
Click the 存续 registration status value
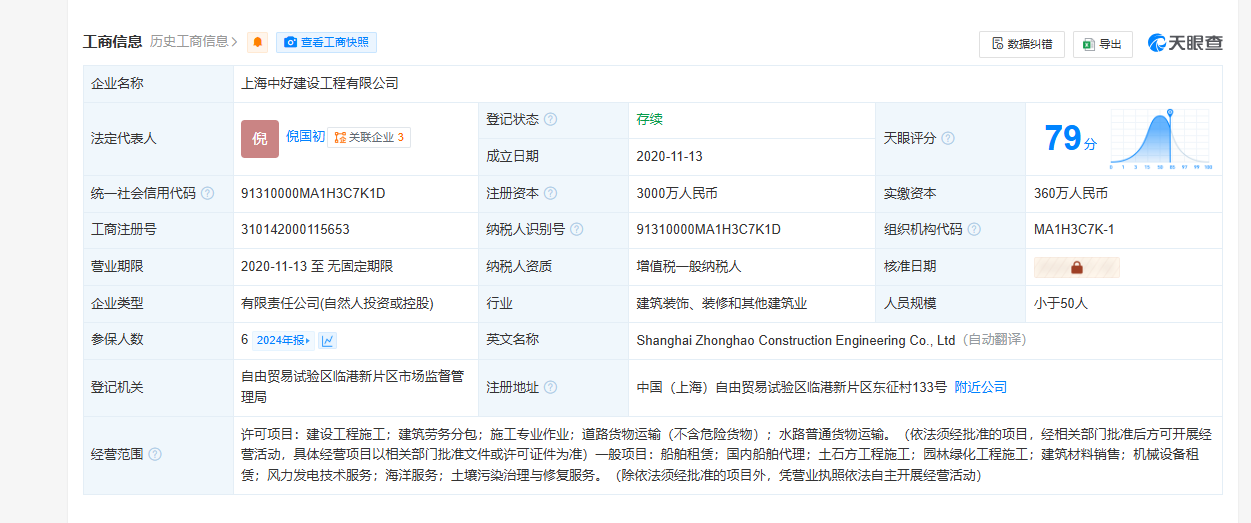[x=649, y=119]
